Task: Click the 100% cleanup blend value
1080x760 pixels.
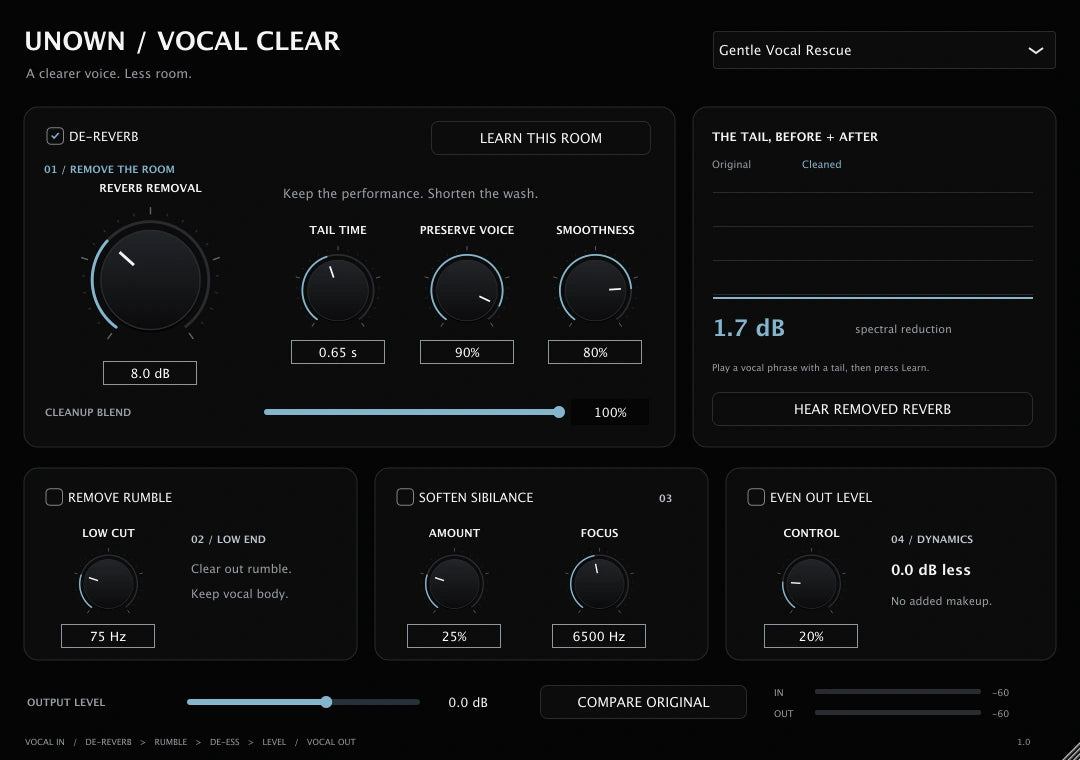Action: 610,412
